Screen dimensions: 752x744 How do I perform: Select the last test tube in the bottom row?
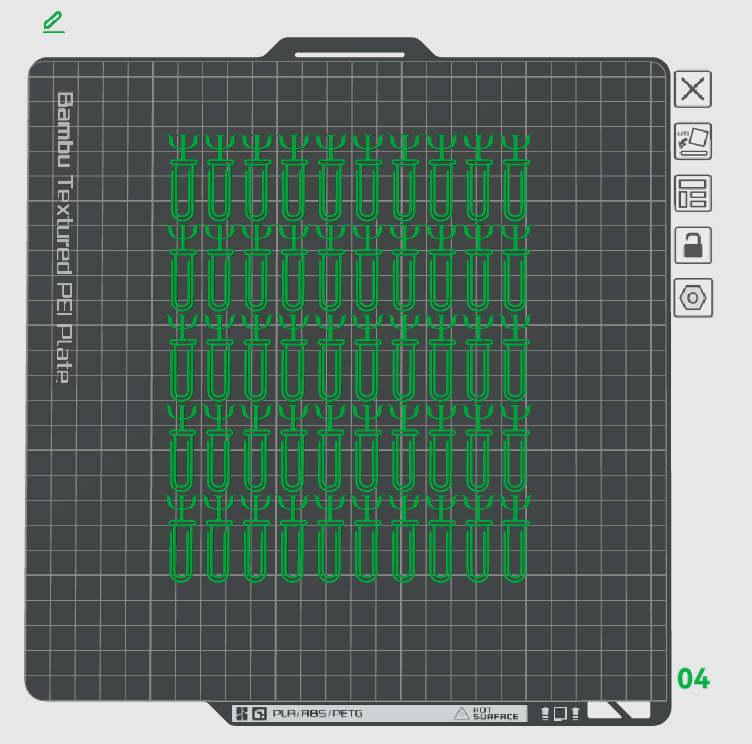point(515,538)
